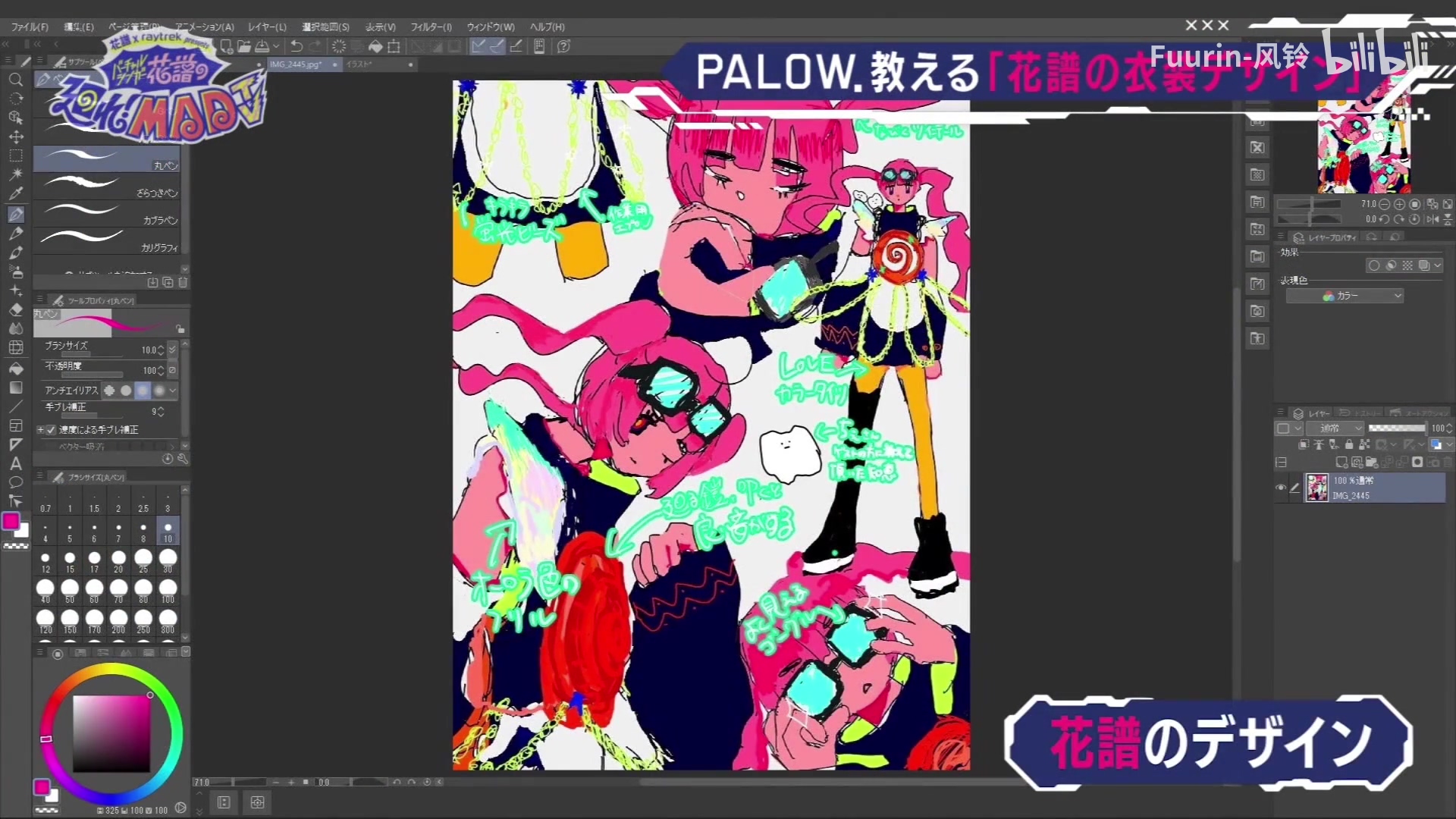
Task: Click the Move layer tool
Action: 16,136
